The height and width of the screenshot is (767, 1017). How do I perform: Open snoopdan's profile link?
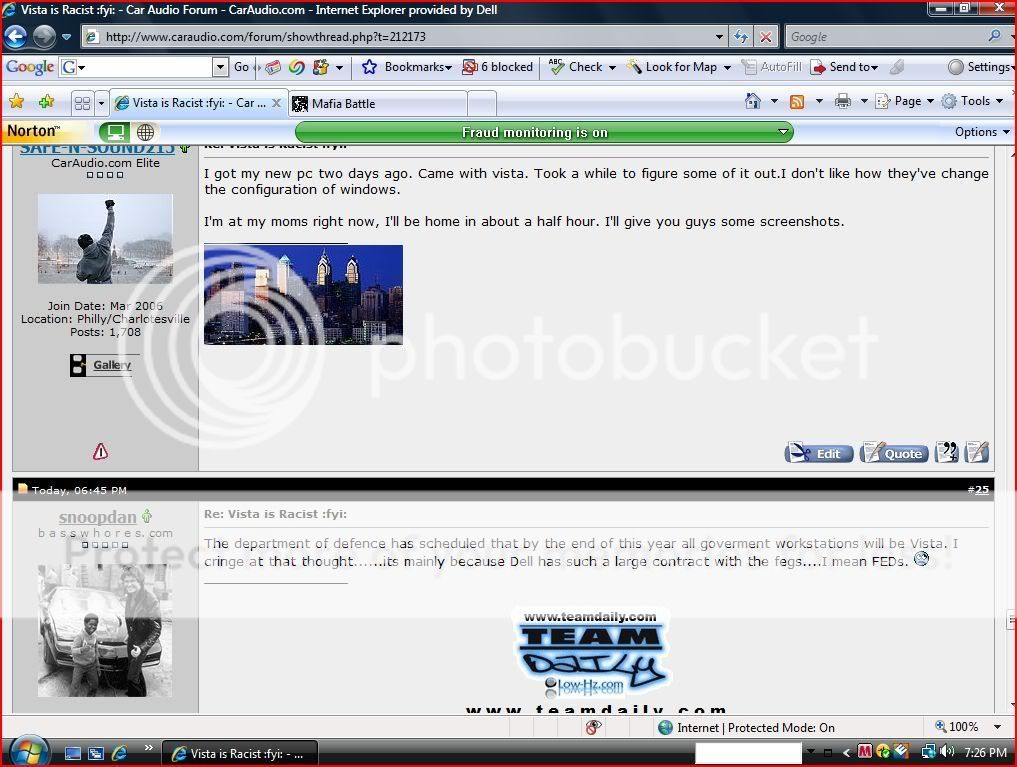point(97,517)
